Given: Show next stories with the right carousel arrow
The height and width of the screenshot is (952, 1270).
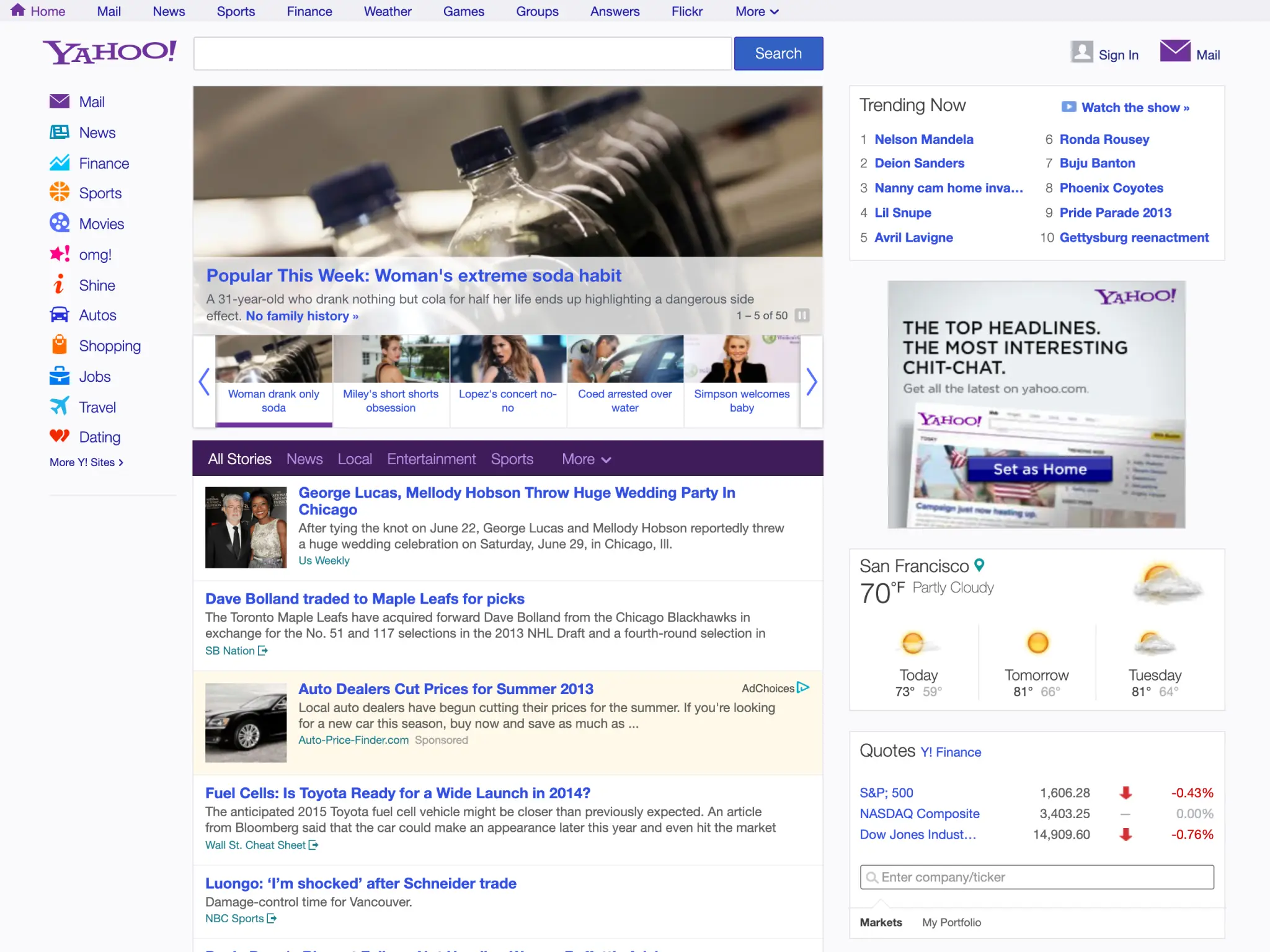Looking at the screenshot, I should [811, 381].
